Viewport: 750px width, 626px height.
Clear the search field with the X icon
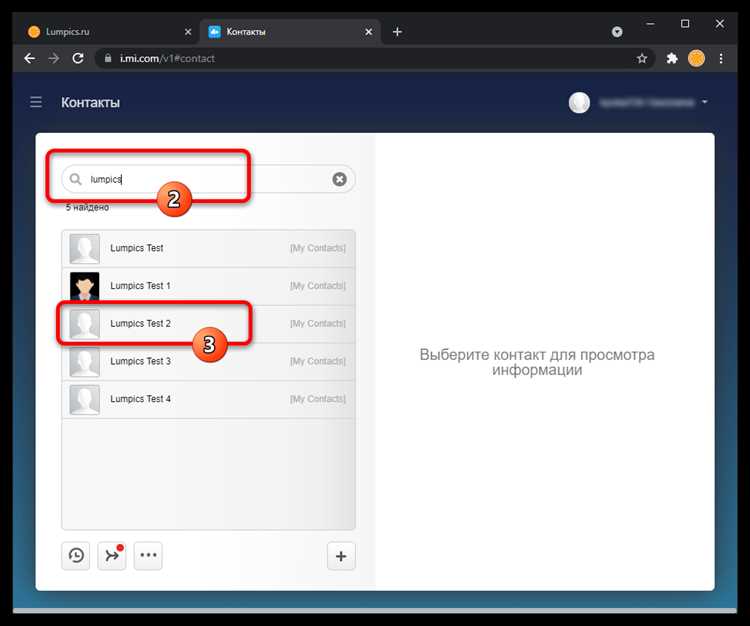click(x=339, y=179)
